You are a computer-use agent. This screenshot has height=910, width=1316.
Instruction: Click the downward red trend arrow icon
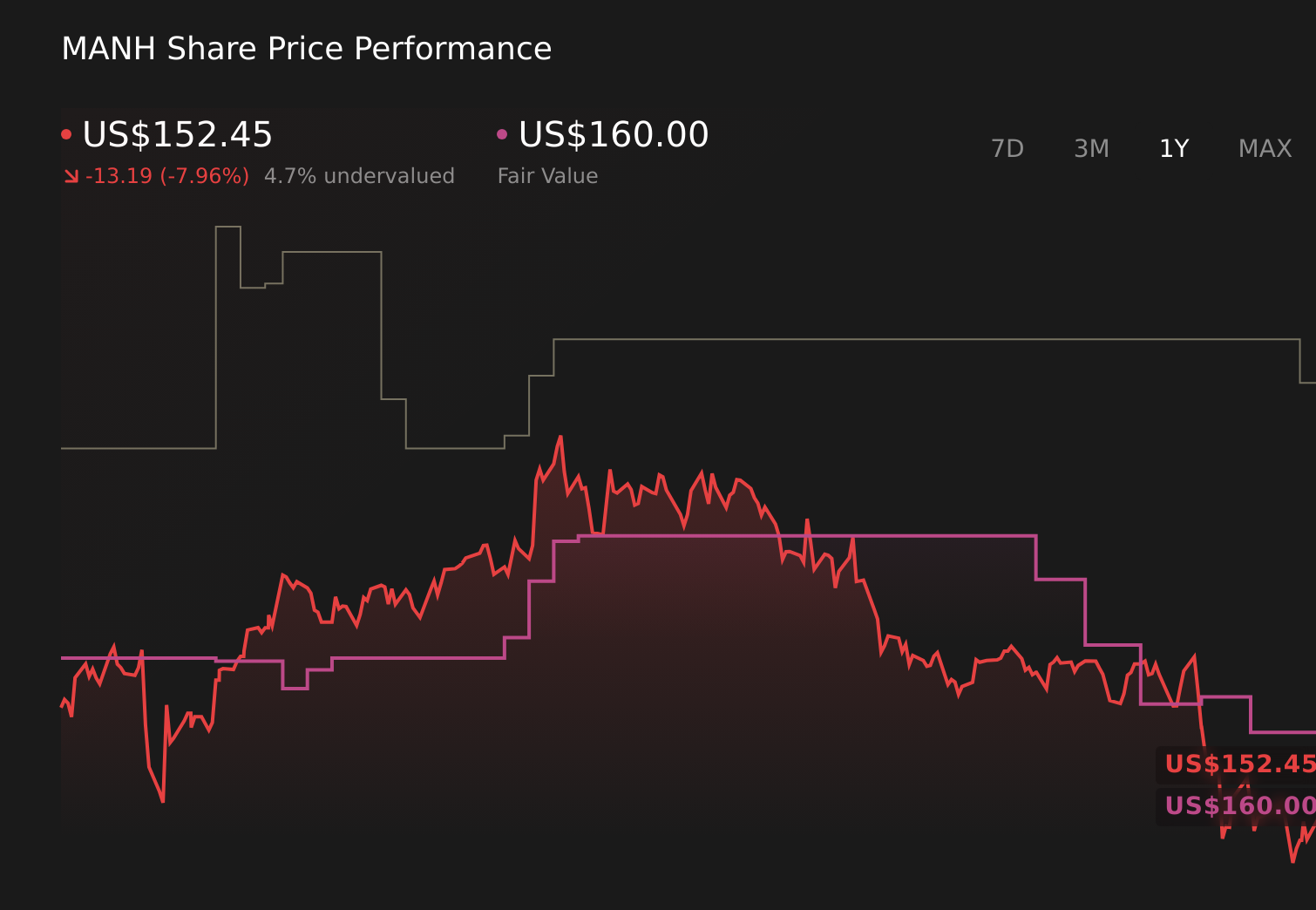[x=71, y=175]
